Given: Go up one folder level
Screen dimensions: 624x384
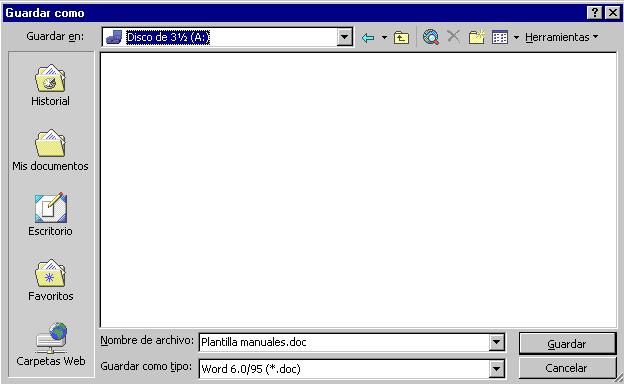Looking at the screenshot, I should [x=401, y=38].
